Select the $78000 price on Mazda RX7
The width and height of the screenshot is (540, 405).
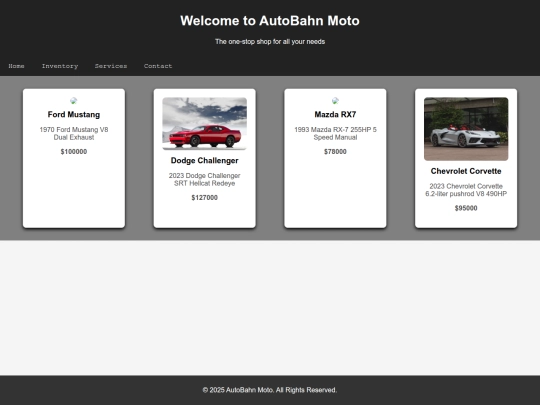335,152
